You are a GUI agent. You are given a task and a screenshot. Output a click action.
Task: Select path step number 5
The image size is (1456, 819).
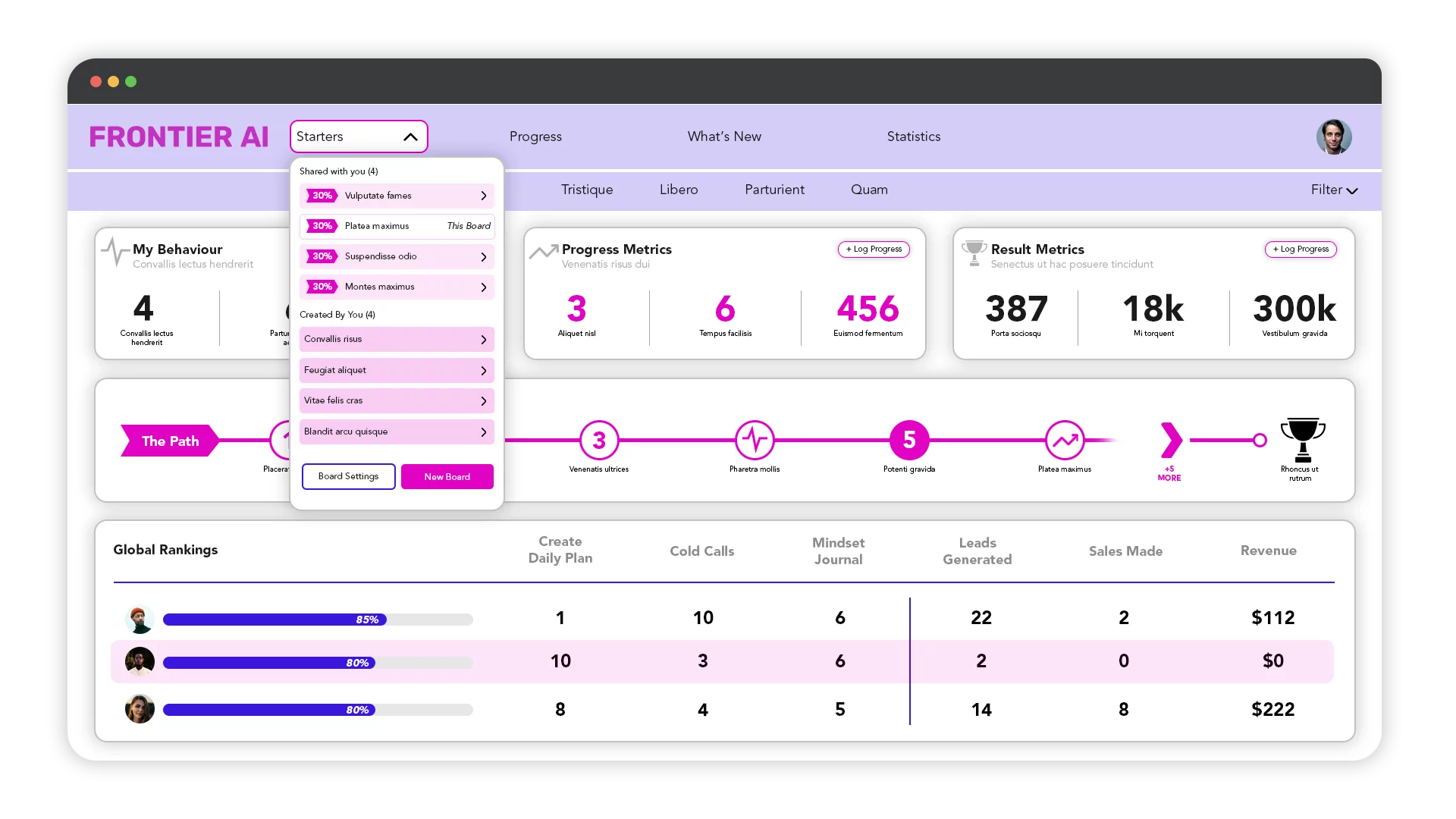909,440
